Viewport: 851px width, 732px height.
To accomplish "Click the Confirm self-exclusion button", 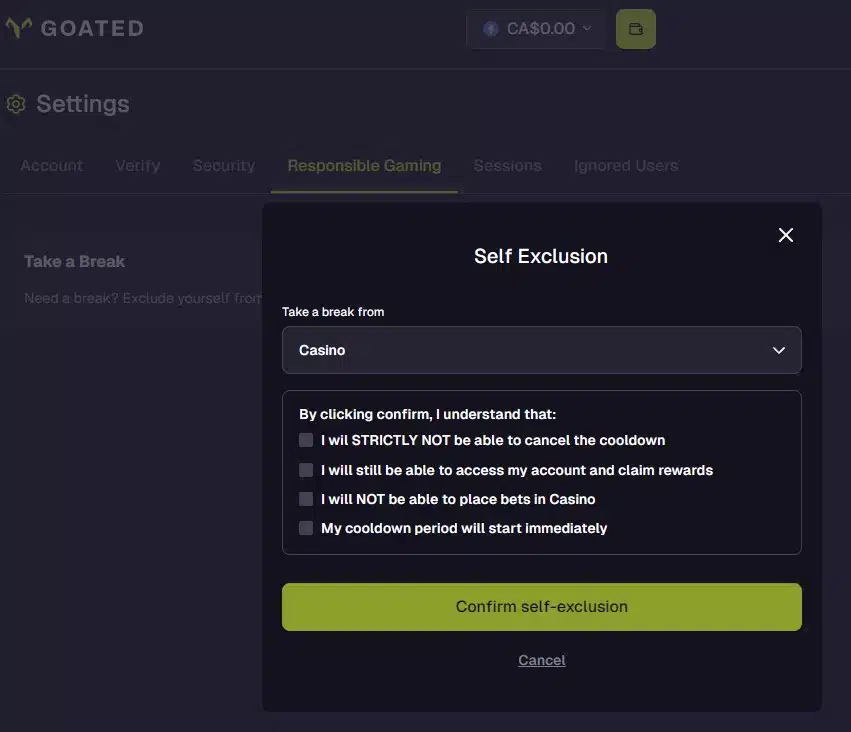I will pyautogui.click(x=541, y=606).
